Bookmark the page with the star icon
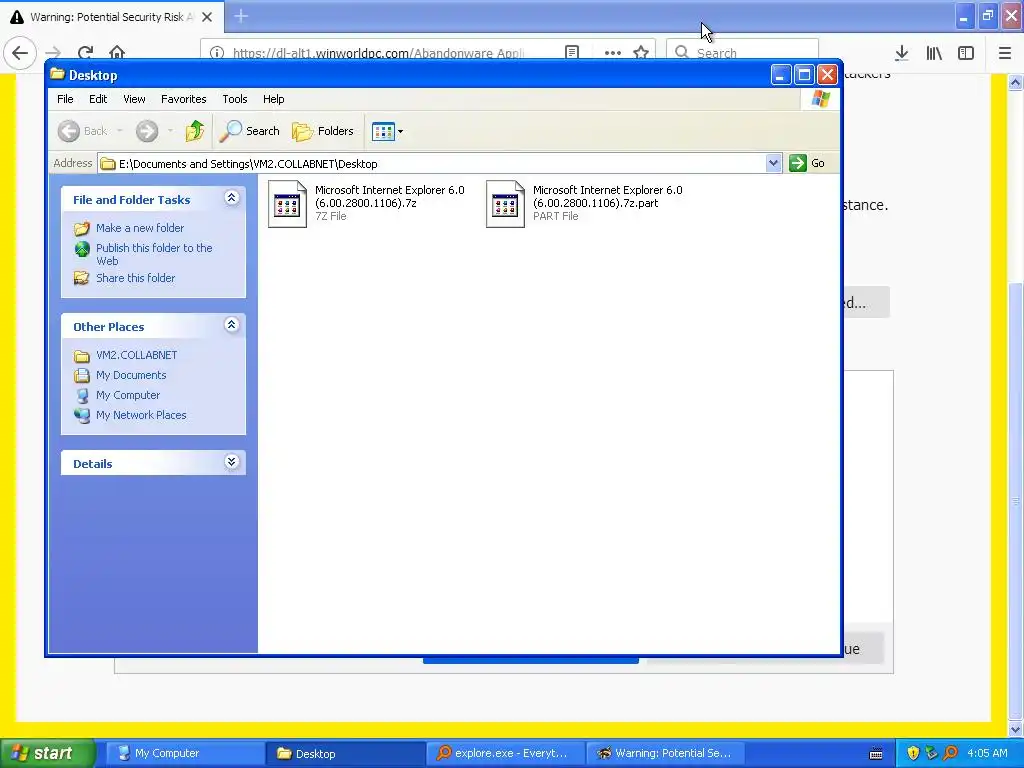The image size is (1024, 768). [641, 53]
